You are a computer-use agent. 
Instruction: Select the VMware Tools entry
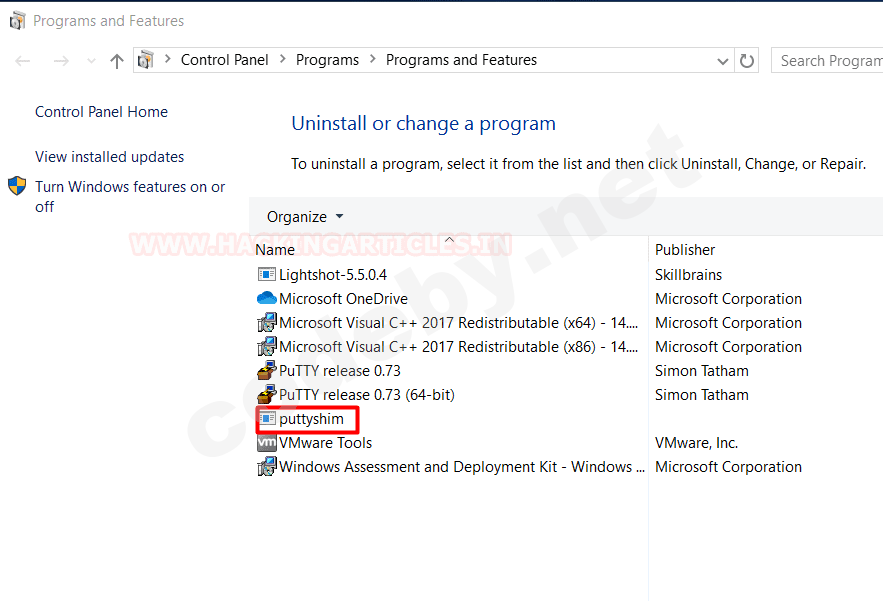(325, 443)
